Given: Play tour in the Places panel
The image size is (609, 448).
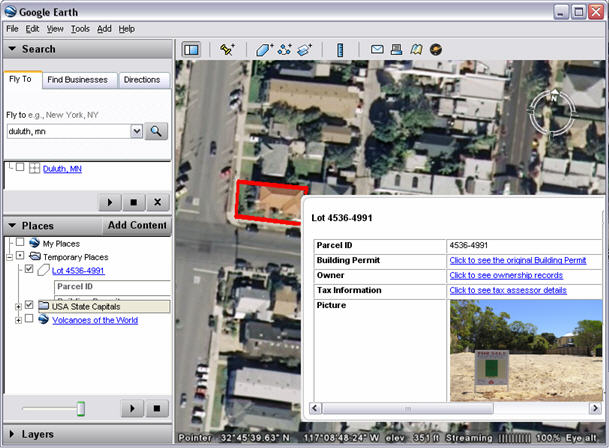Looking at the screenshot, I should (132, 408).
